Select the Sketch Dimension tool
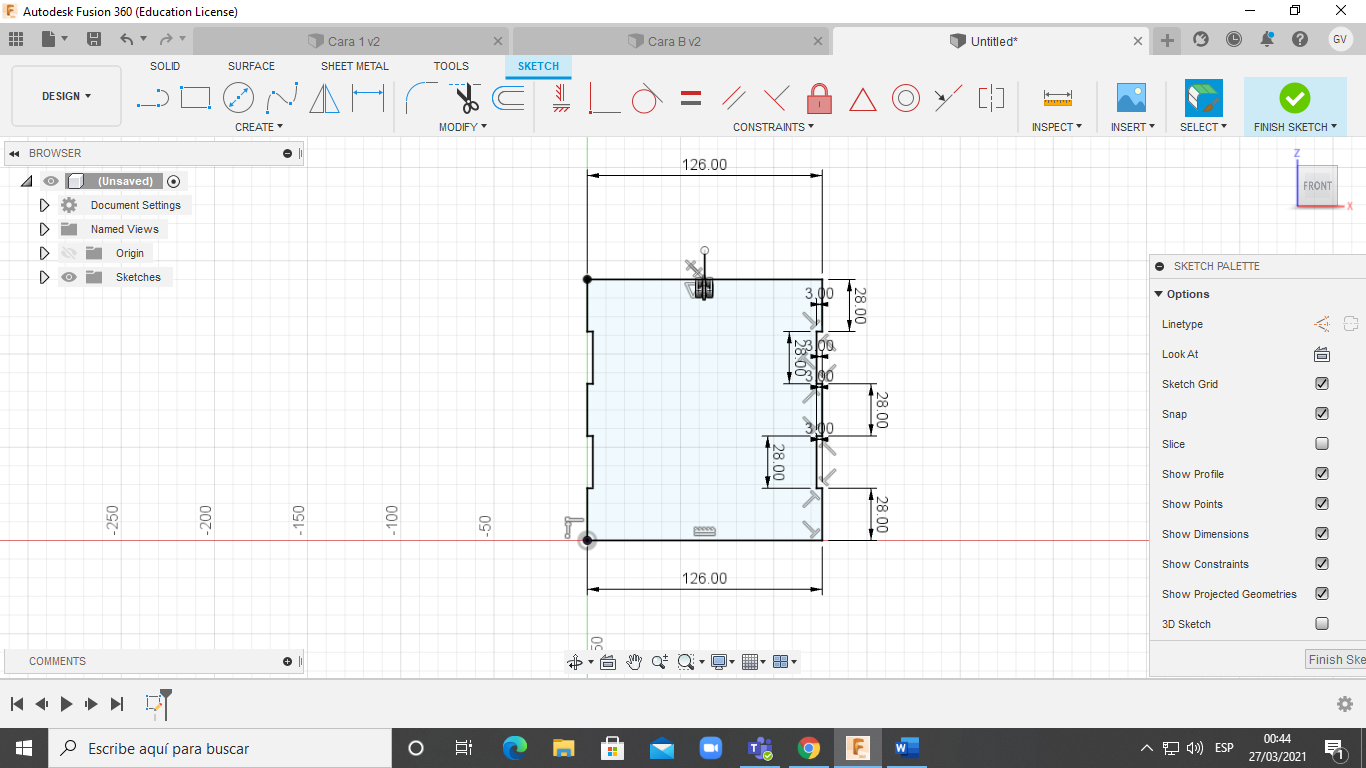 [368, 98]
